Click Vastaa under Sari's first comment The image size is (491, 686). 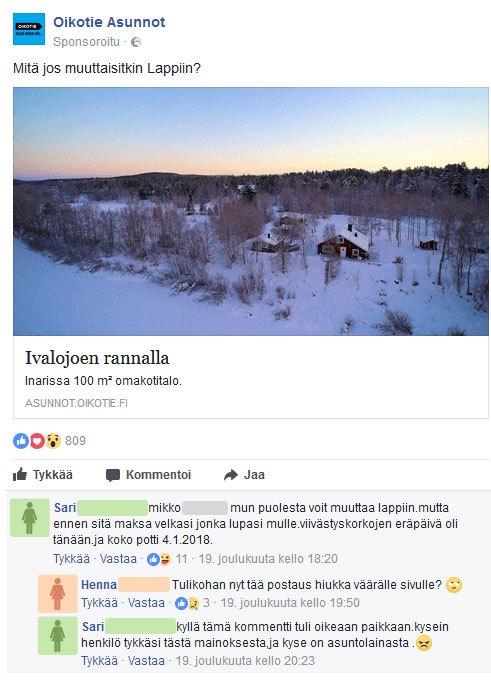point(118,559)
